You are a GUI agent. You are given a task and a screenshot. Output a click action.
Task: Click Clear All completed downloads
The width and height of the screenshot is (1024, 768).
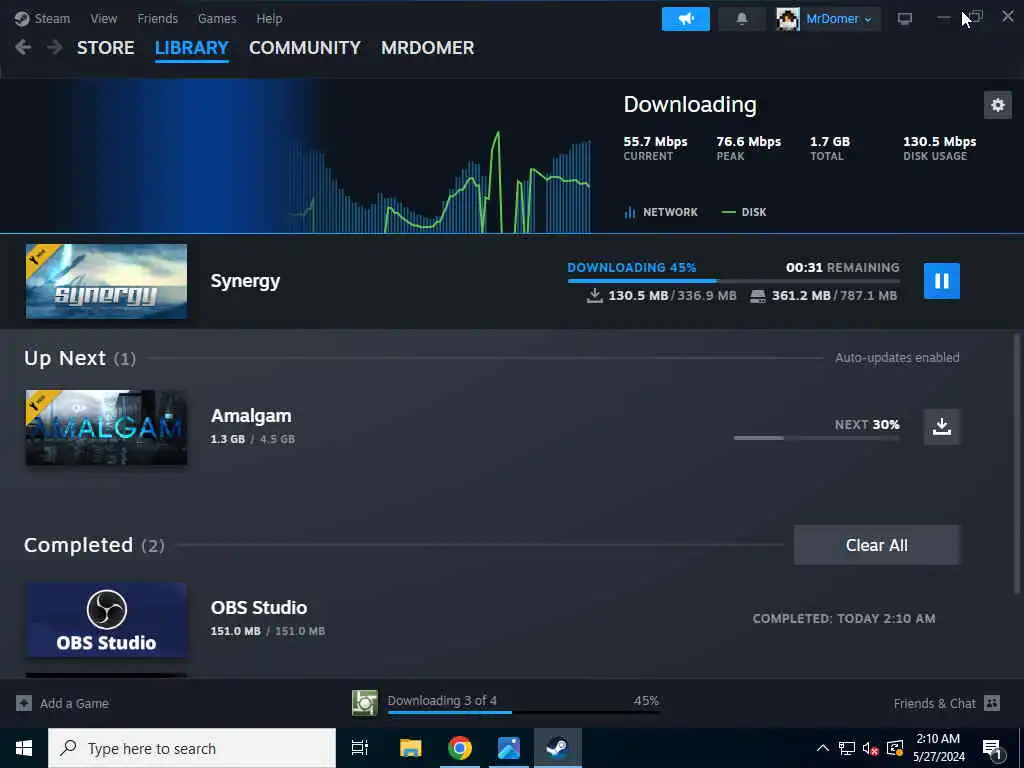pos(876,545)
